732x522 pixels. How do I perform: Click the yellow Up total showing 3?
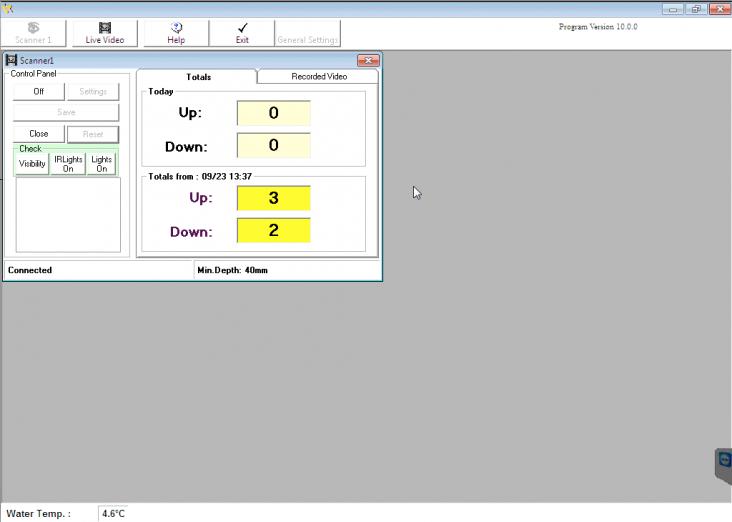pos(274,198)
